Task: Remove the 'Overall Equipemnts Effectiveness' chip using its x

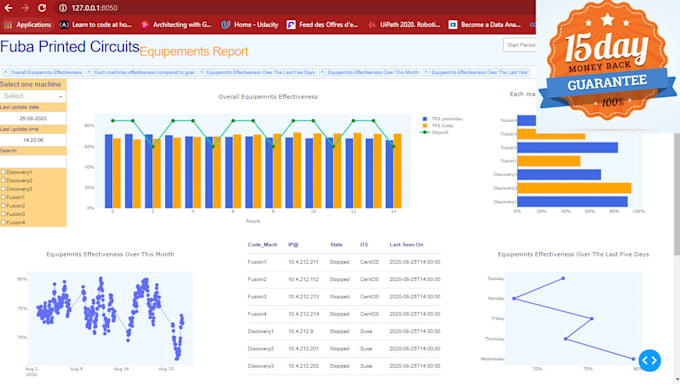Action: (x=6, y=72)
